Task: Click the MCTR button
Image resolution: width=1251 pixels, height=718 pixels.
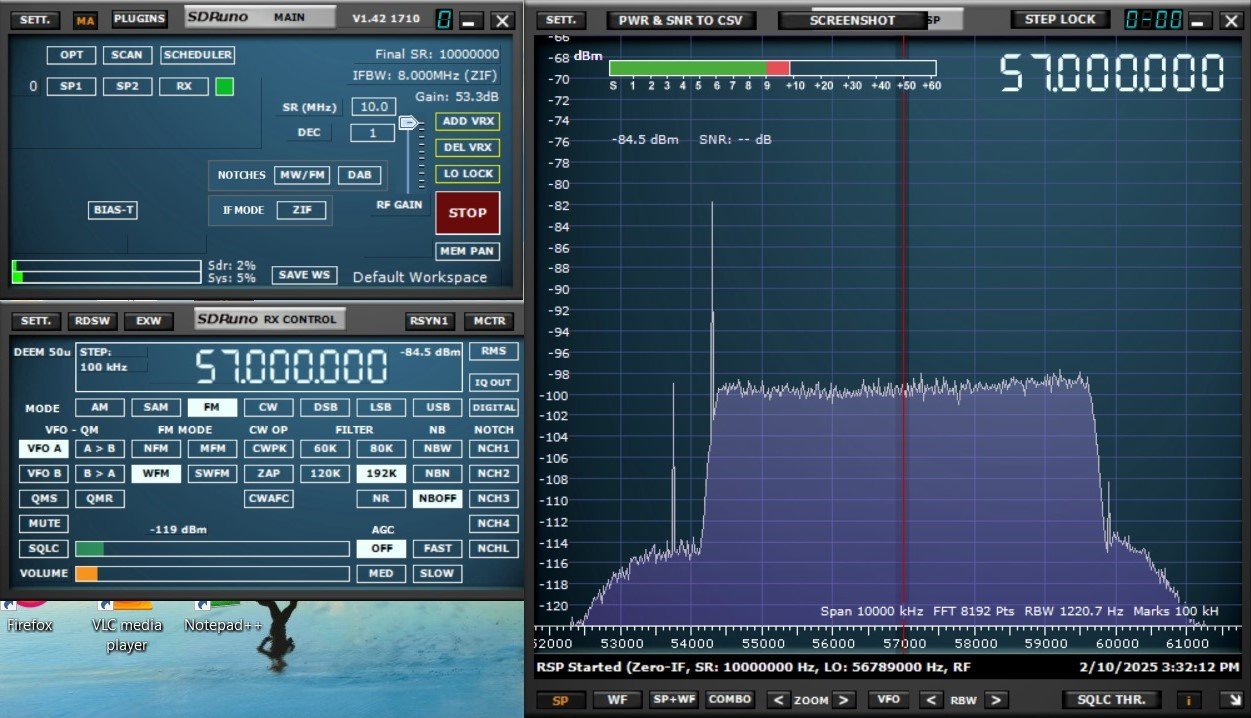Action: 490,321
